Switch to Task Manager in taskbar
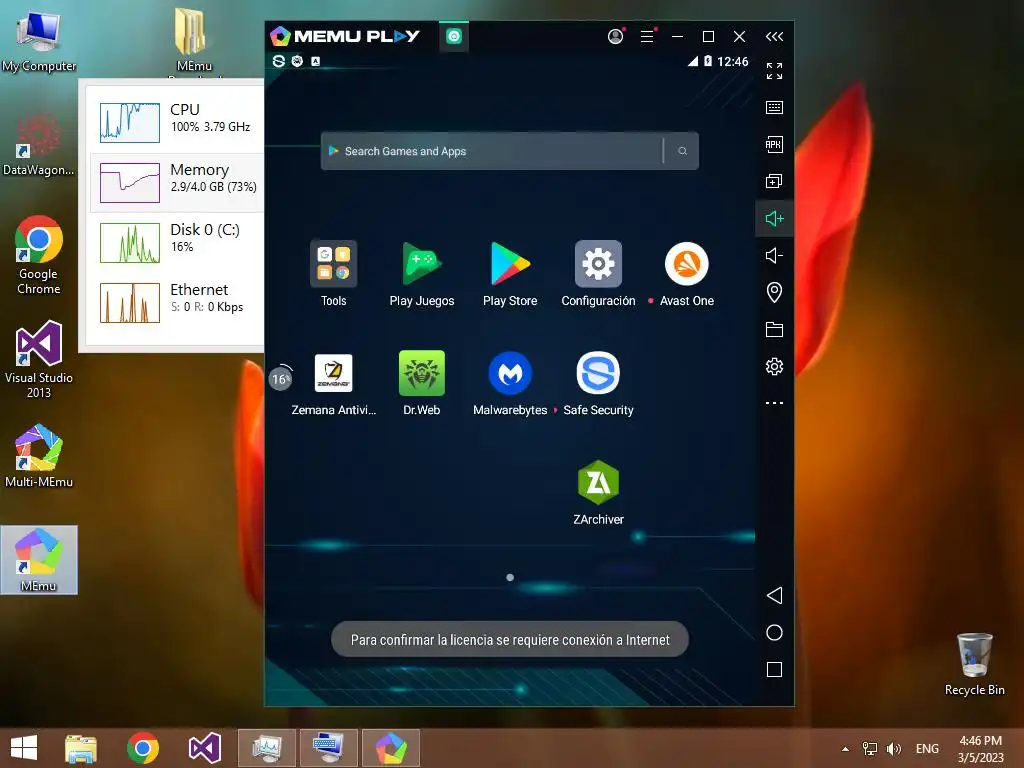The height and width of the screenshot is (768, 1024). click(x=266, y=748)
